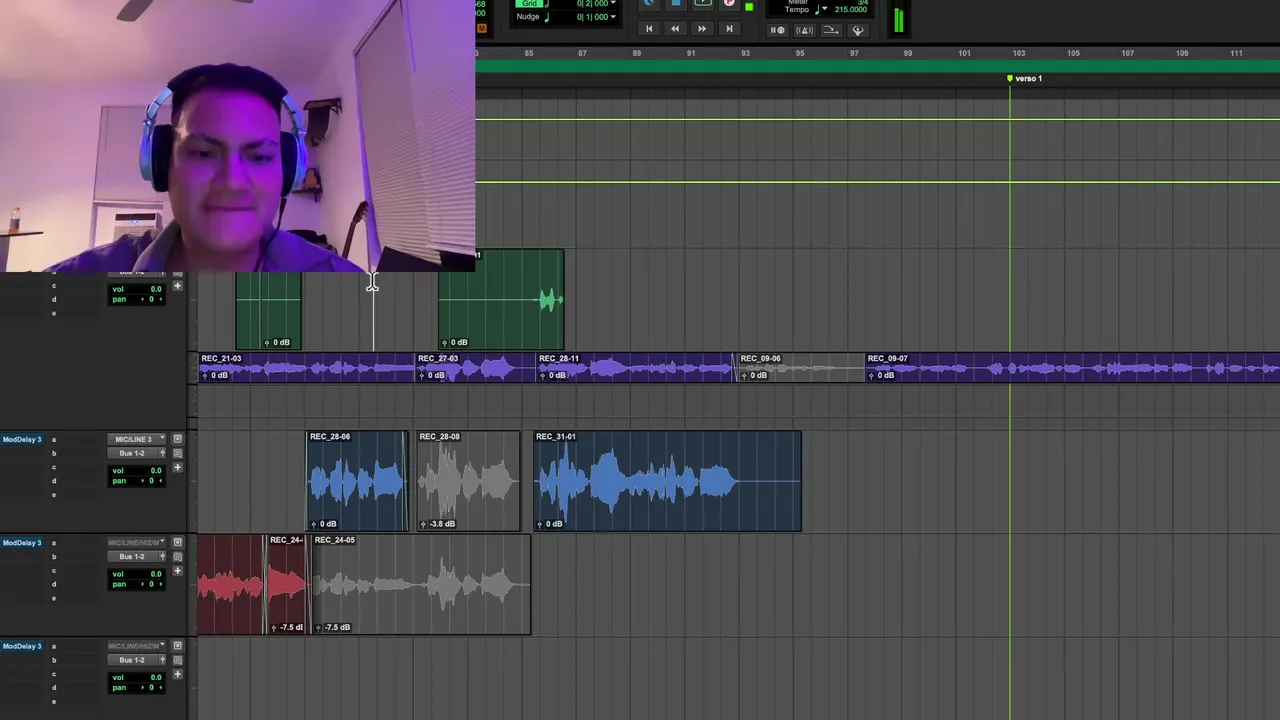The image size is (1280, 720).
Task: Click pan field on the bottom track
Action: click(137, 688)
